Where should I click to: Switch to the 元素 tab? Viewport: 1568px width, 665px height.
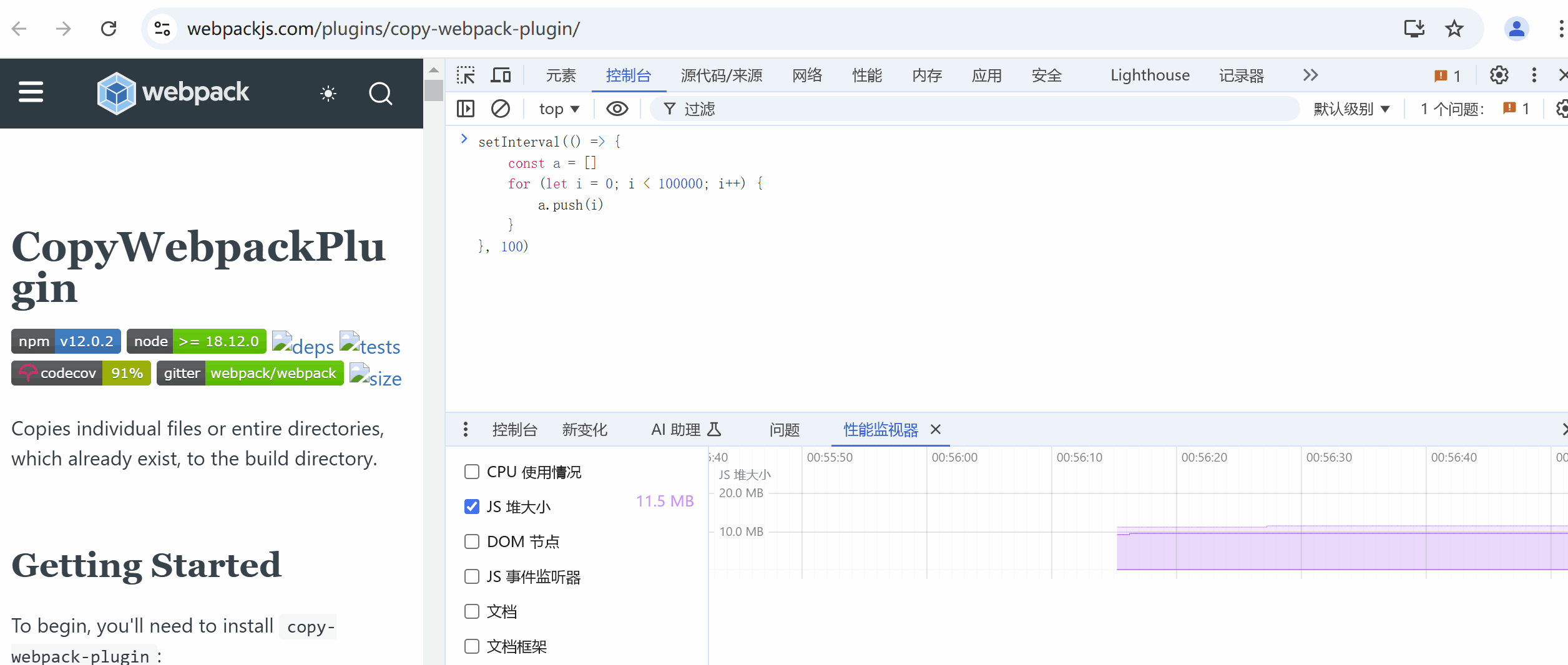click(x=561, y=75)
